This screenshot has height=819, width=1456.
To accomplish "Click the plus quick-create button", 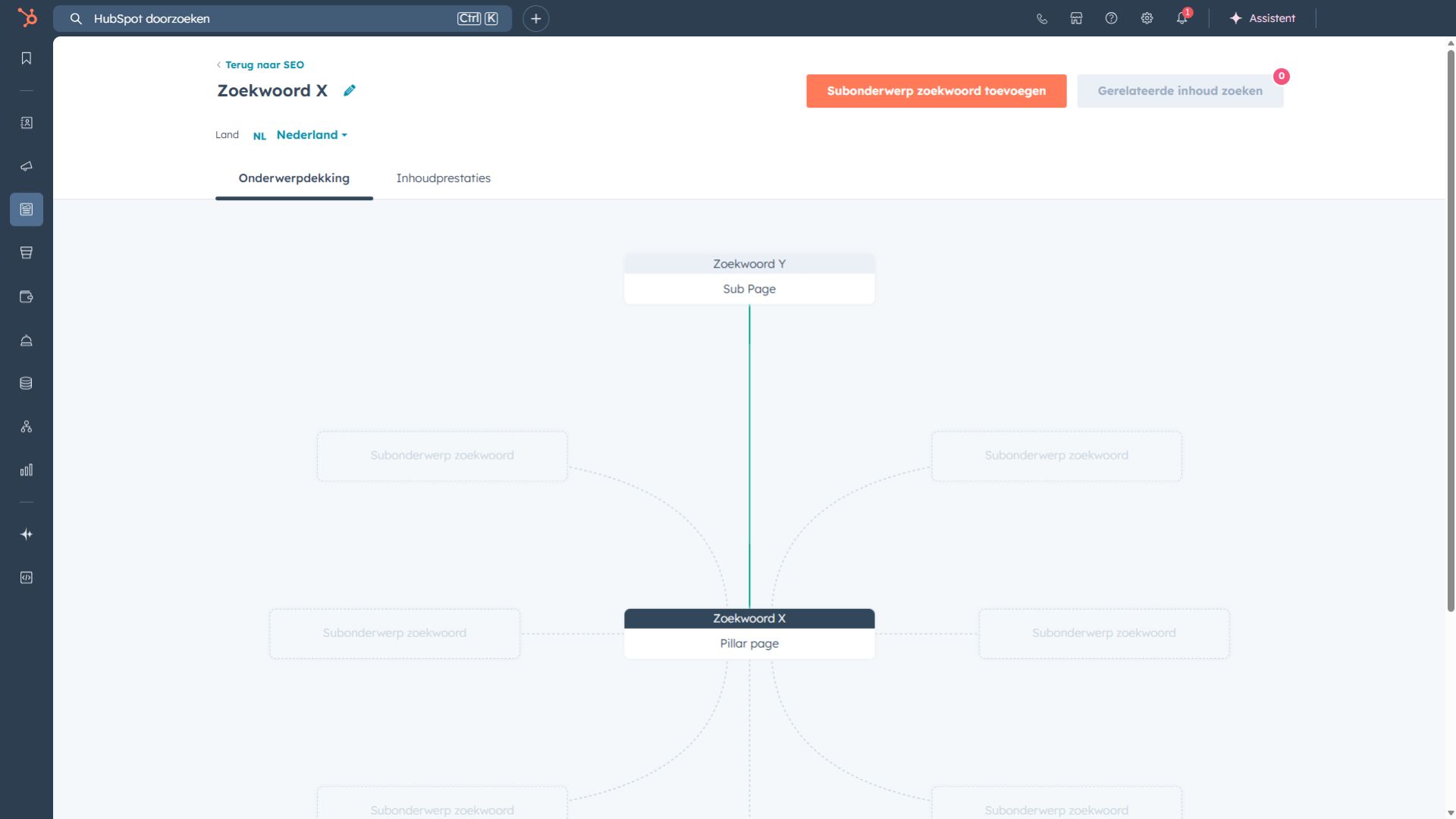I will (x=536, y=18).
